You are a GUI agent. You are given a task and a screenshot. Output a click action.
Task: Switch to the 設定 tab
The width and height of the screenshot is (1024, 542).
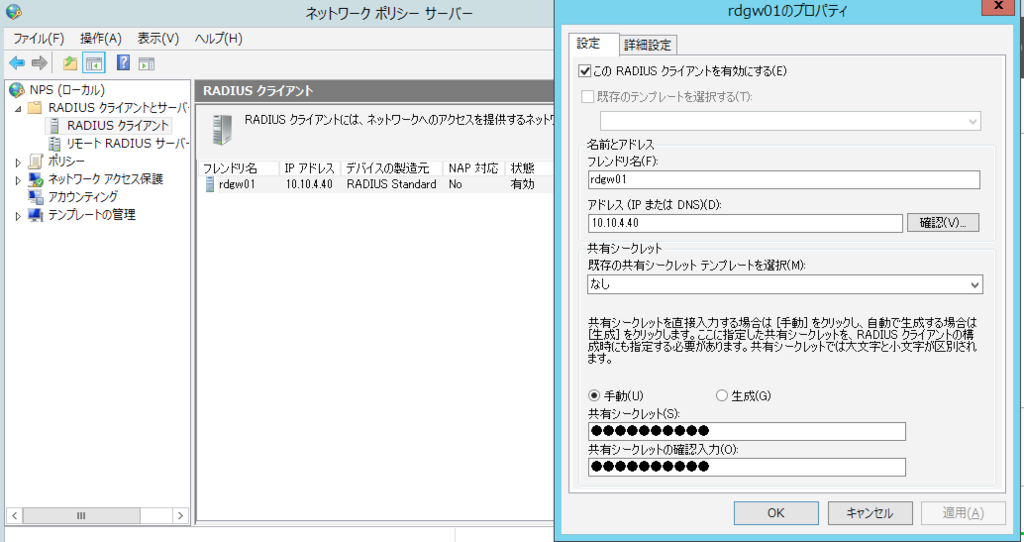pos(593,44)
